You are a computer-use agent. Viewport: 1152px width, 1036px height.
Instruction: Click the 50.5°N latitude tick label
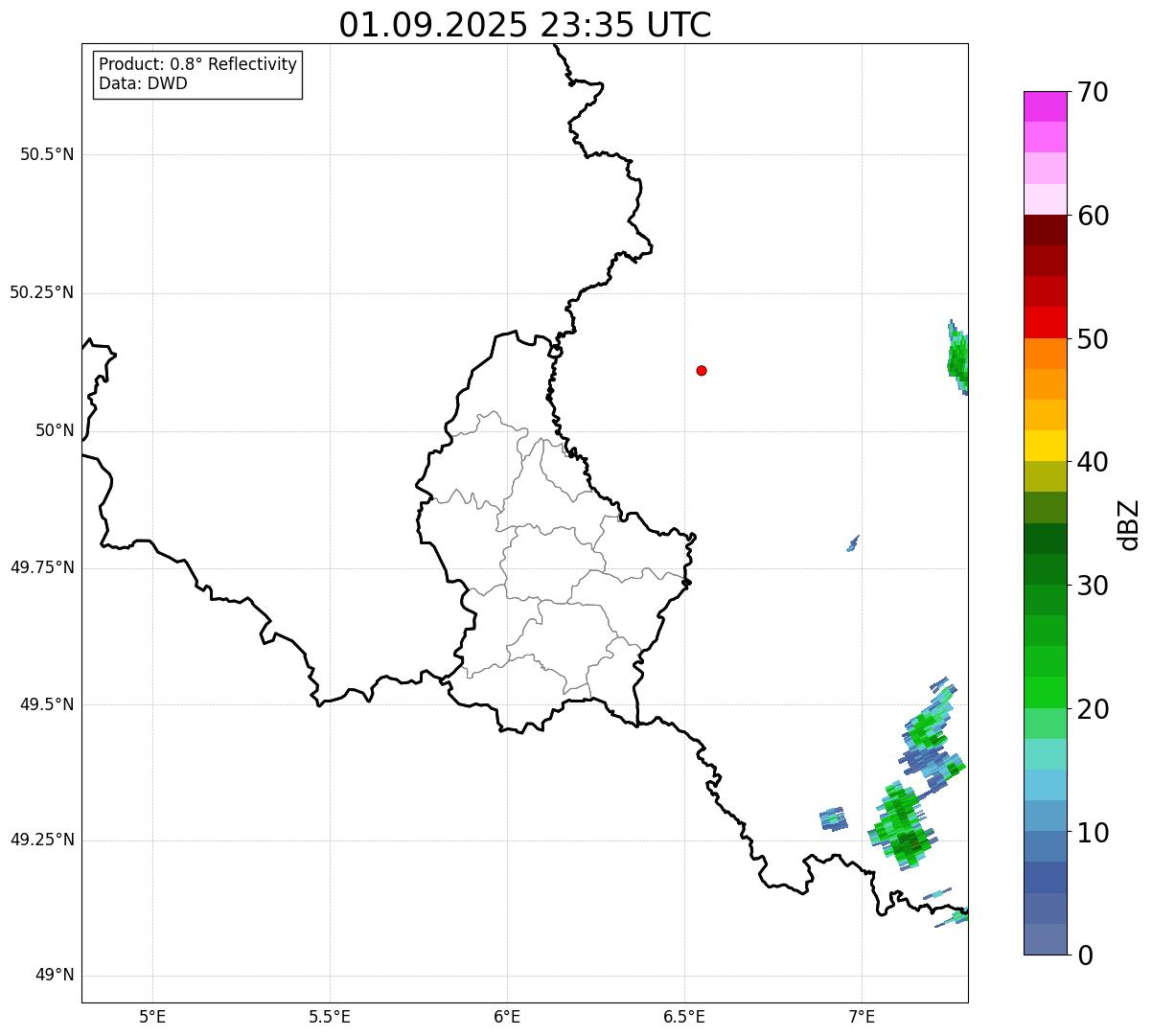click(x=47, y=154)
